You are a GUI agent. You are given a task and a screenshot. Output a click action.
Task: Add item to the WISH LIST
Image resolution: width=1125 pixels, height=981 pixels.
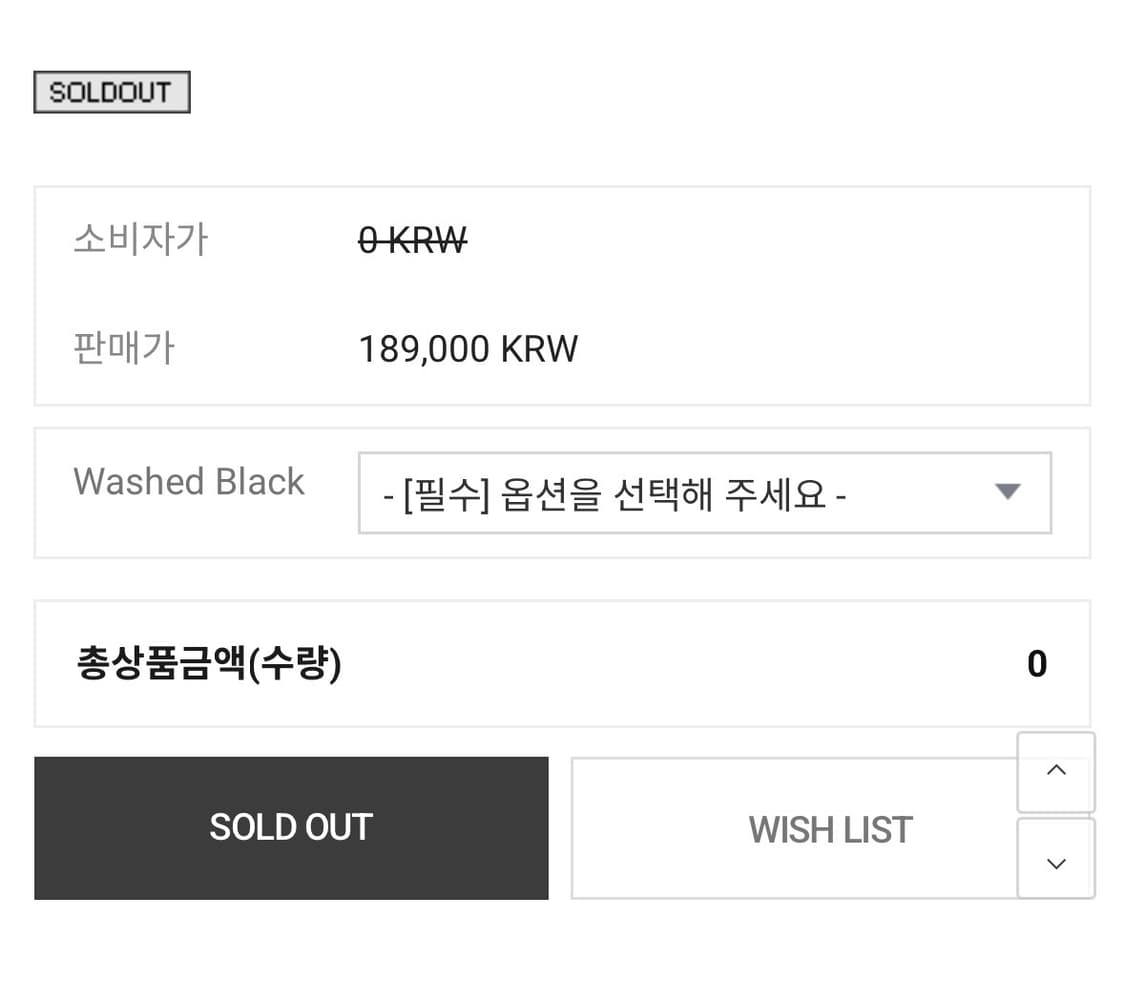tap(830, 828)
